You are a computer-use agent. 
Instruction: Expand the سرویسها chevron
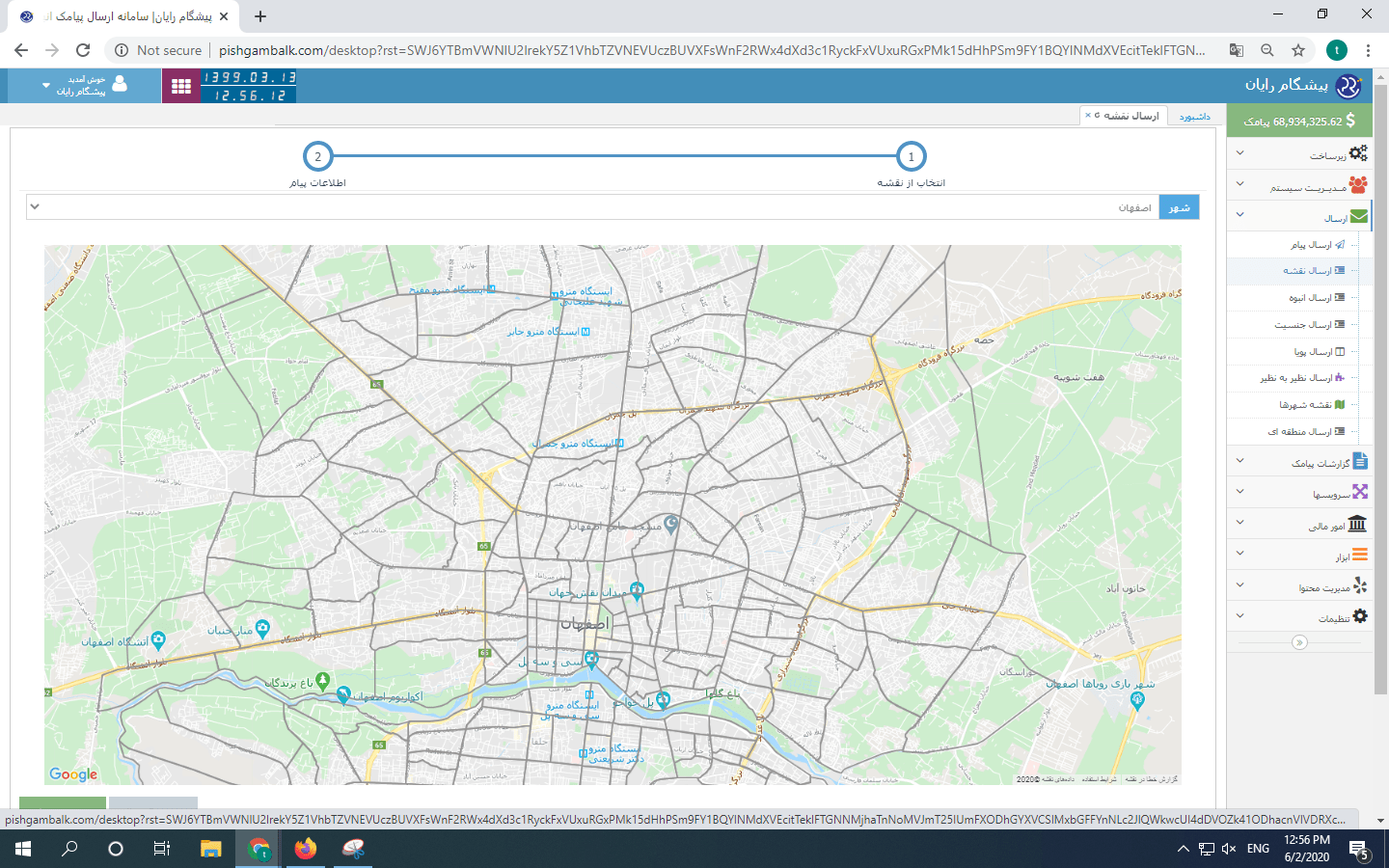coord(1240,492)
